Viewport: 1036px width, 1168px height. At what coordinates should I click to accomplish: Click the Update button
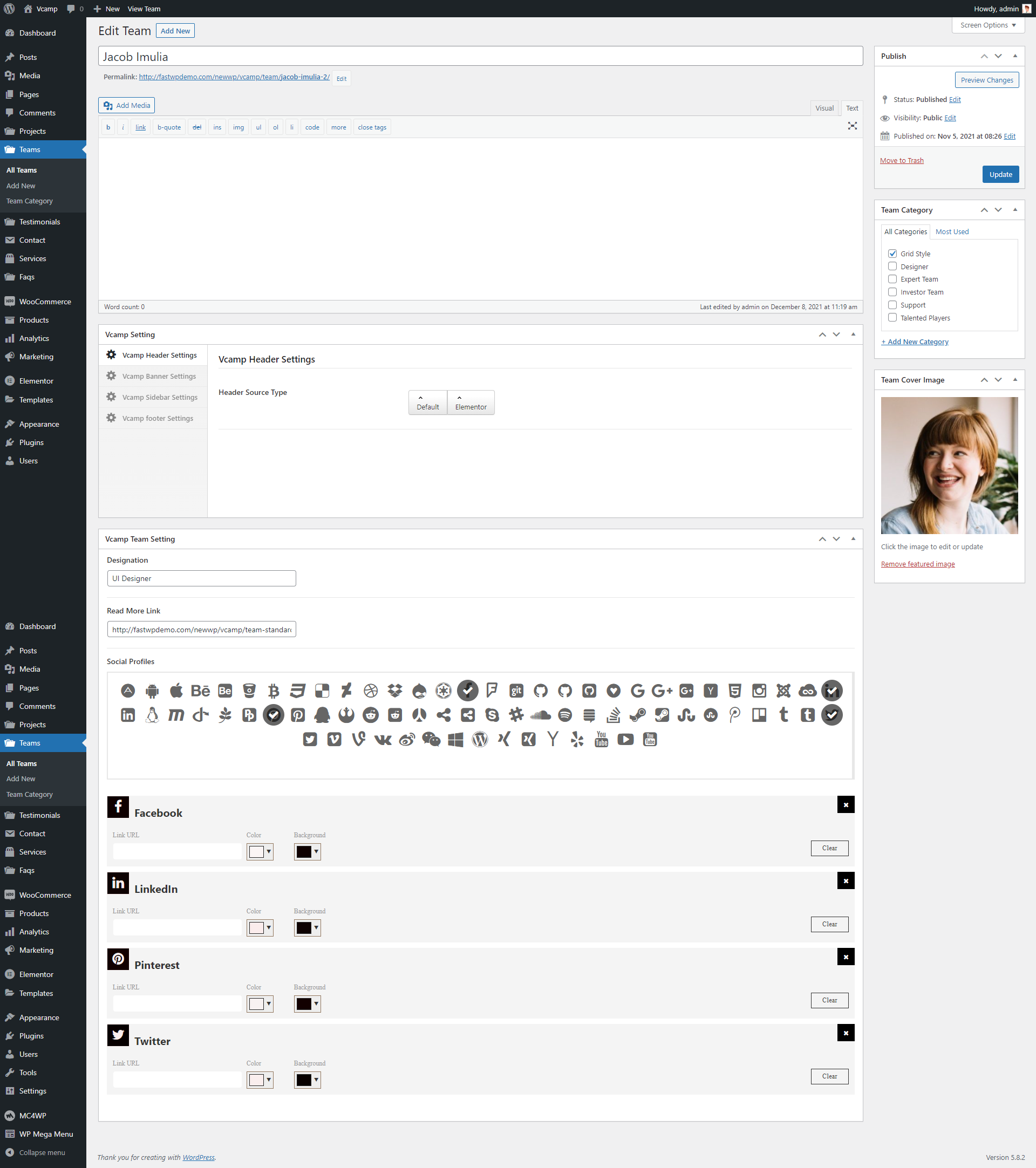[x=1000, y=174]
